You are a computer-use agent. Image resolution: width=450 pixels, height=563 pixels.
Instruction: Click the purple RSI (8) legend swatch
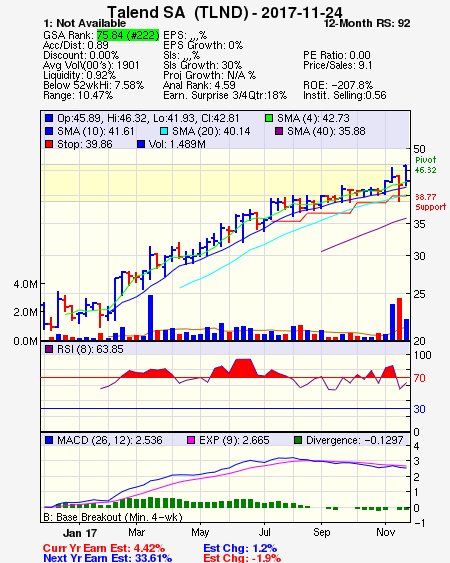[x=49, y=349]
